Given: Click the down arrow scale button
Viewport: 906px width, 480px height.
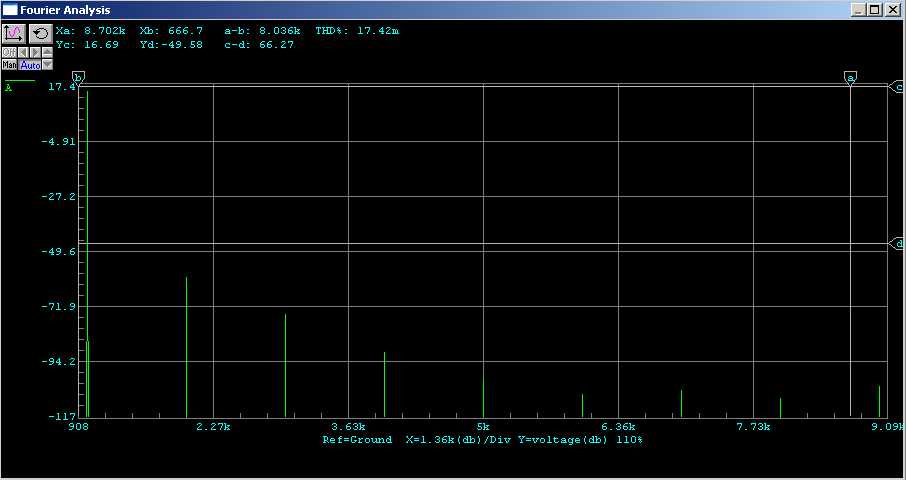Looking at the screenshot, I should [47, 65].
